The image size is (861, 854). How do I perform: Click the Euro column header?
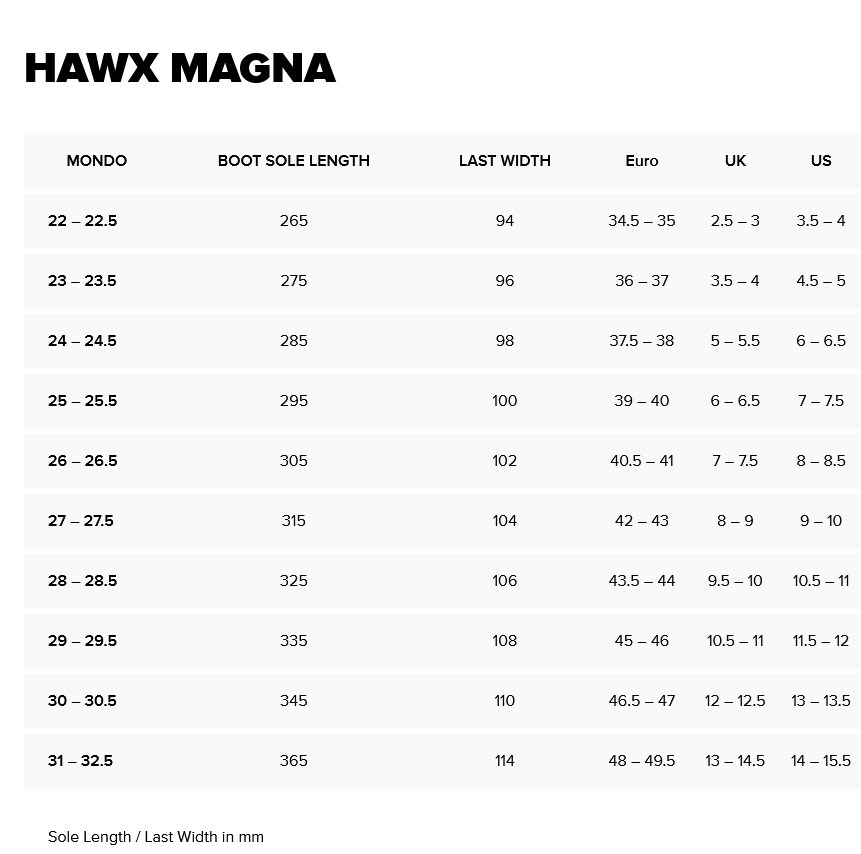[642, 161]
